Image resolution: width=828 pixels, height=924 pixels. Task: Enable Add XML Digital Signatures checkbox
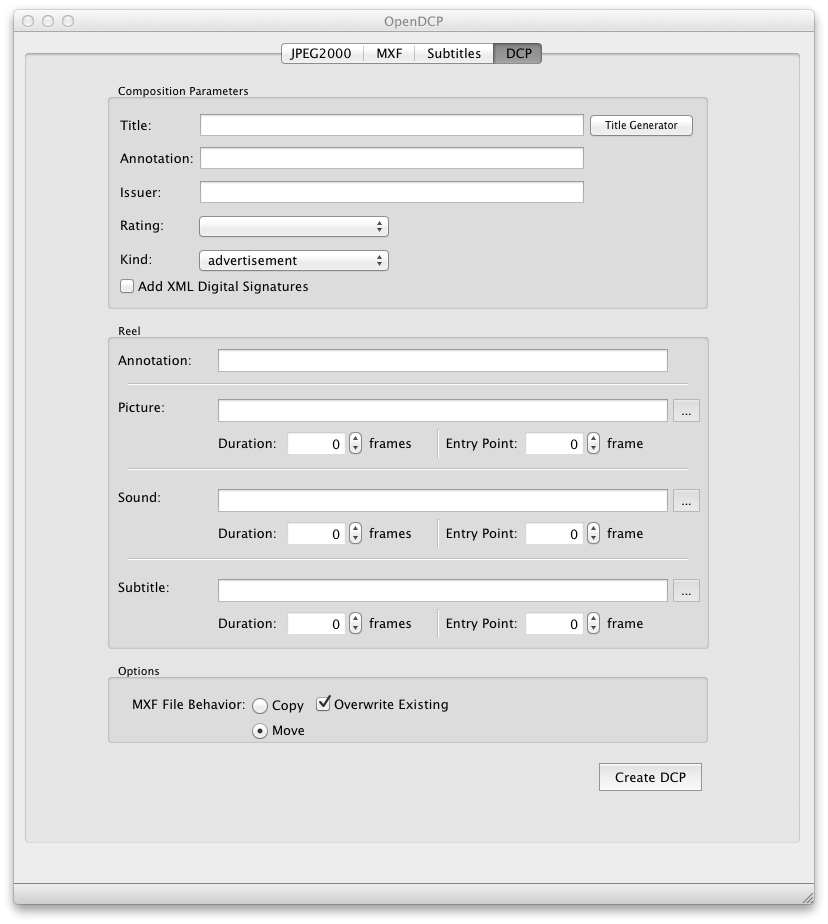tap(127, 286)
